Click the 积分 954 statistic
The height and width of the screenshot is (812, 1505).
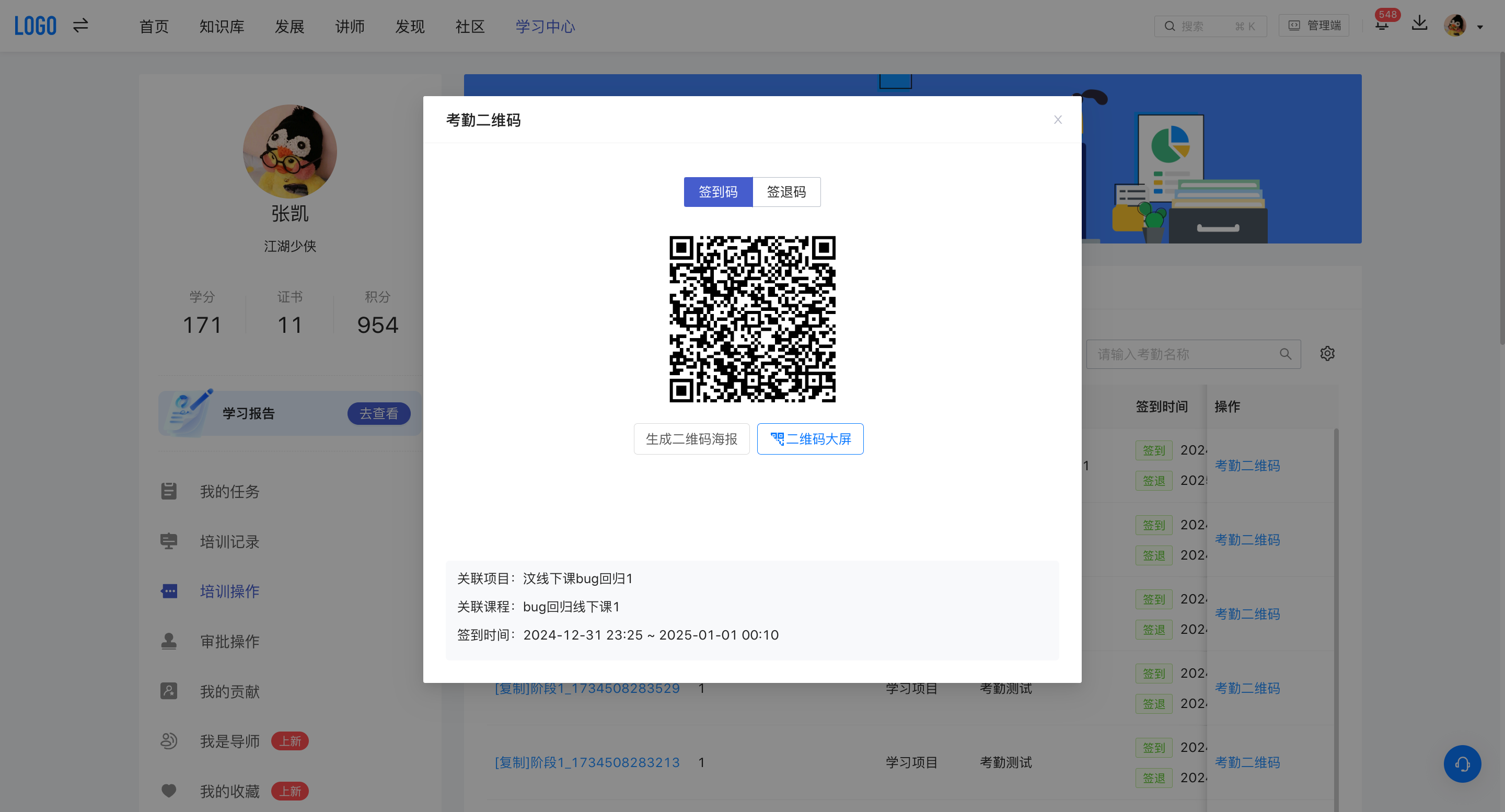378,314
